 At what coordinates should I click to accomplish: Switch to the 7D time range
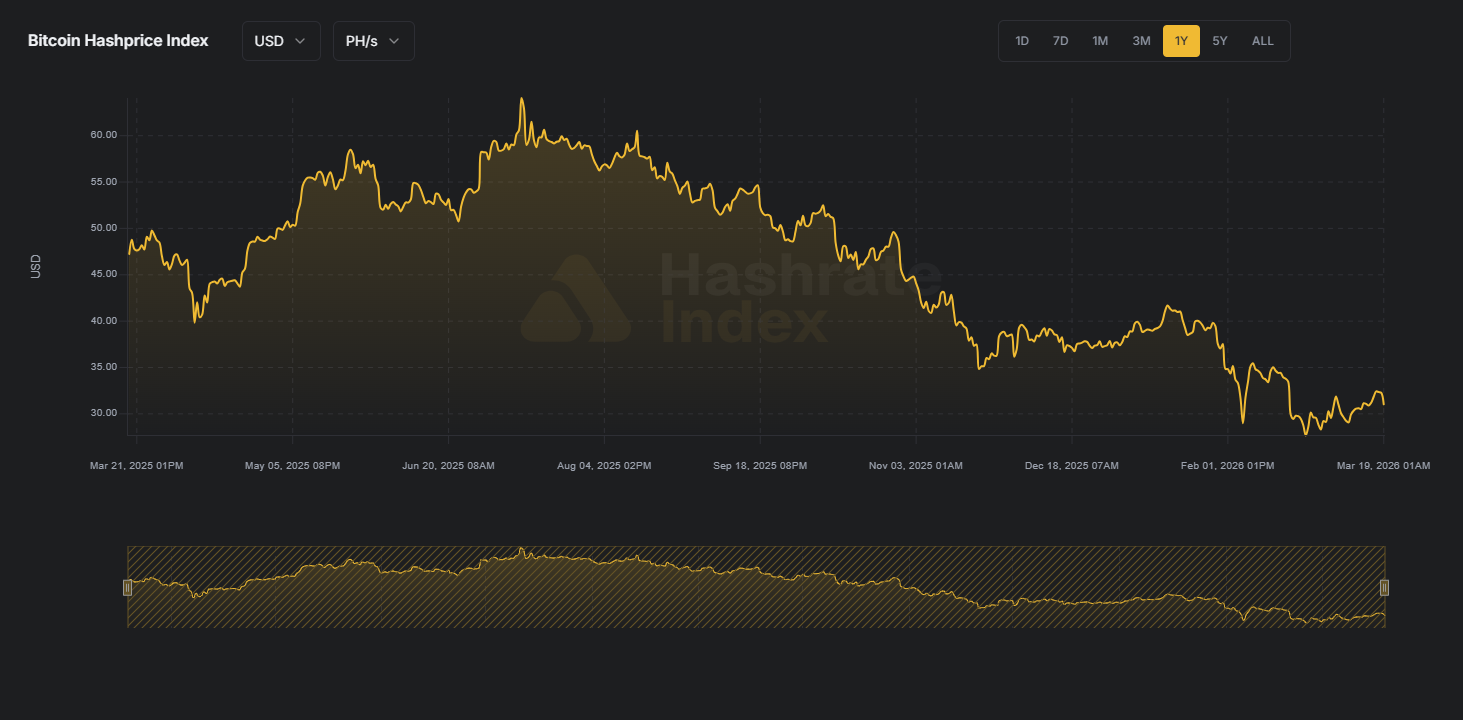pos(1060,41)
